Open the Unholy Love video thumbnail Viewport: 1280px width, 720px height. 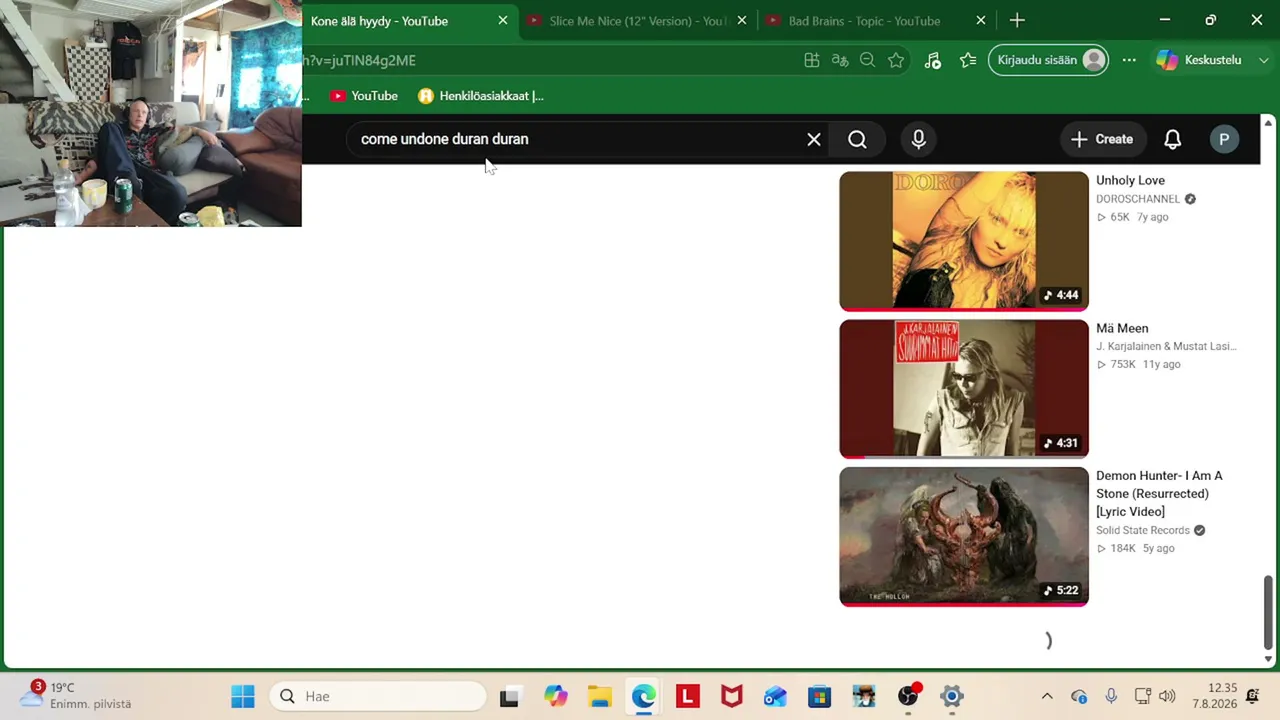[964, 241]
